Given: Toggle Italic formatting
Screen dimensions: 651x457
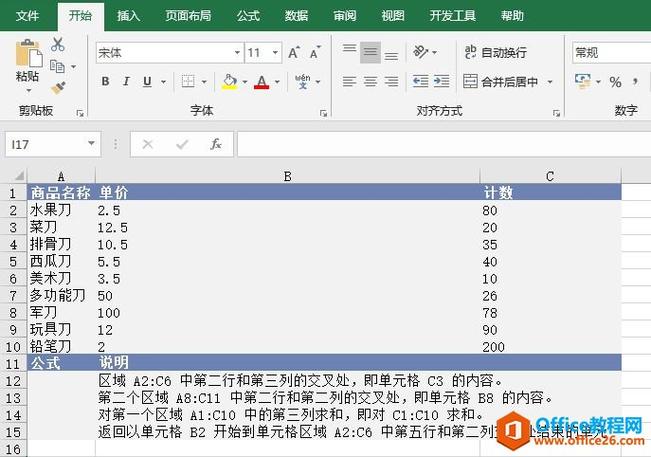Looking at the screenshot, I should tap(126, 81).
